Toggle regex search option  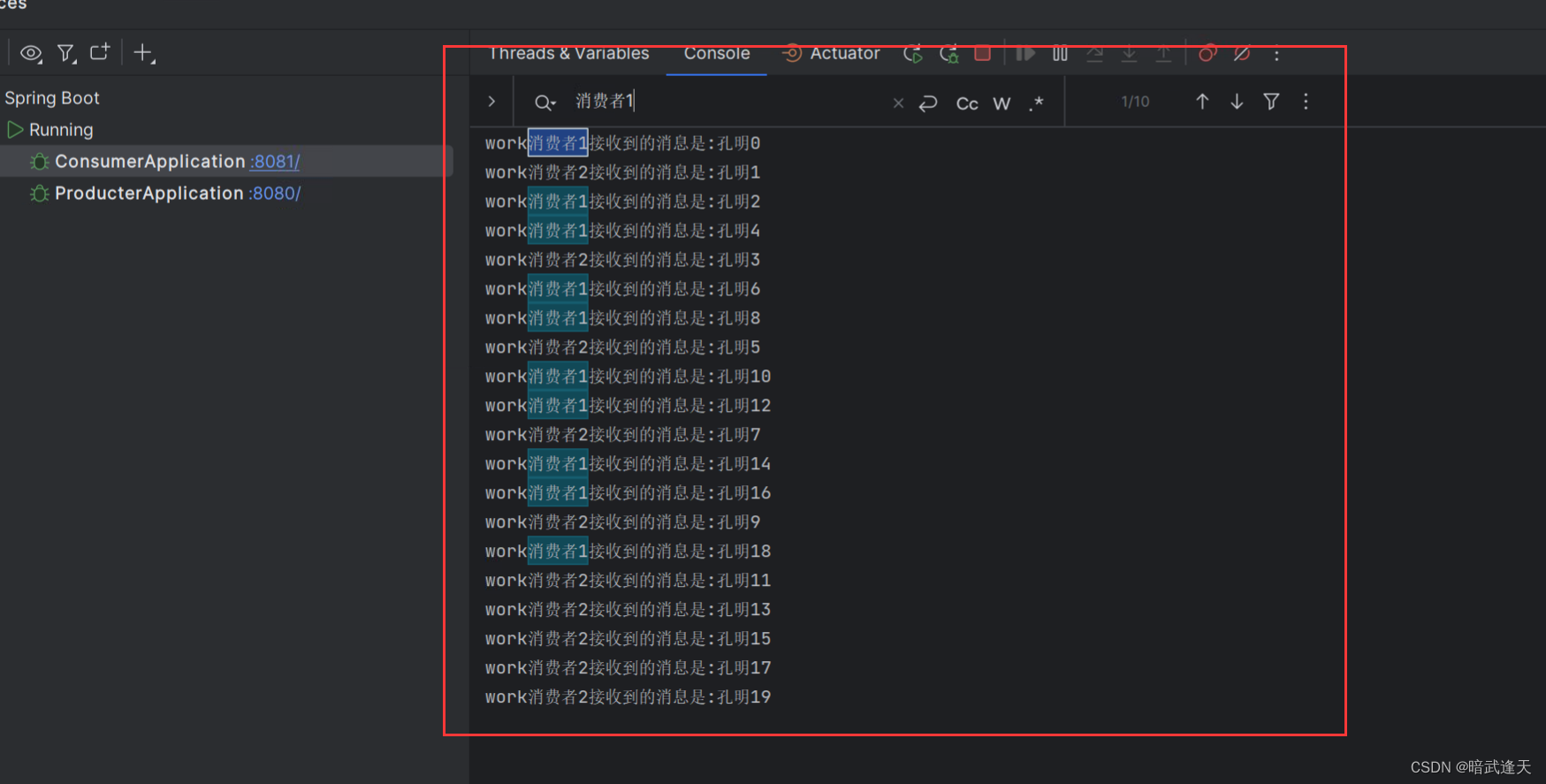[1037, 103]
